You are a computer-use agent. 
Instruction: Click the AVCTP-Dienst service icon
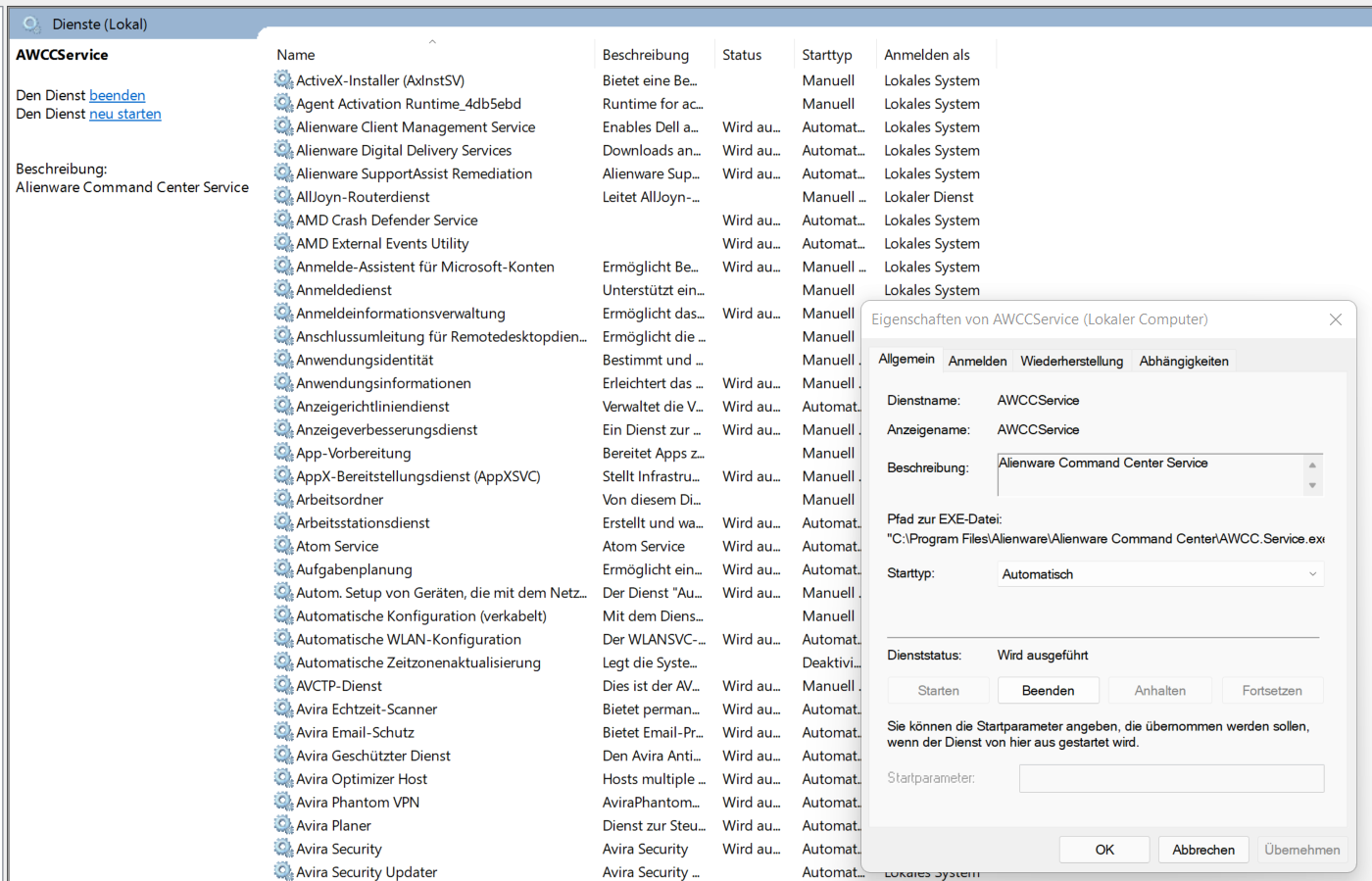coord(283,686)
